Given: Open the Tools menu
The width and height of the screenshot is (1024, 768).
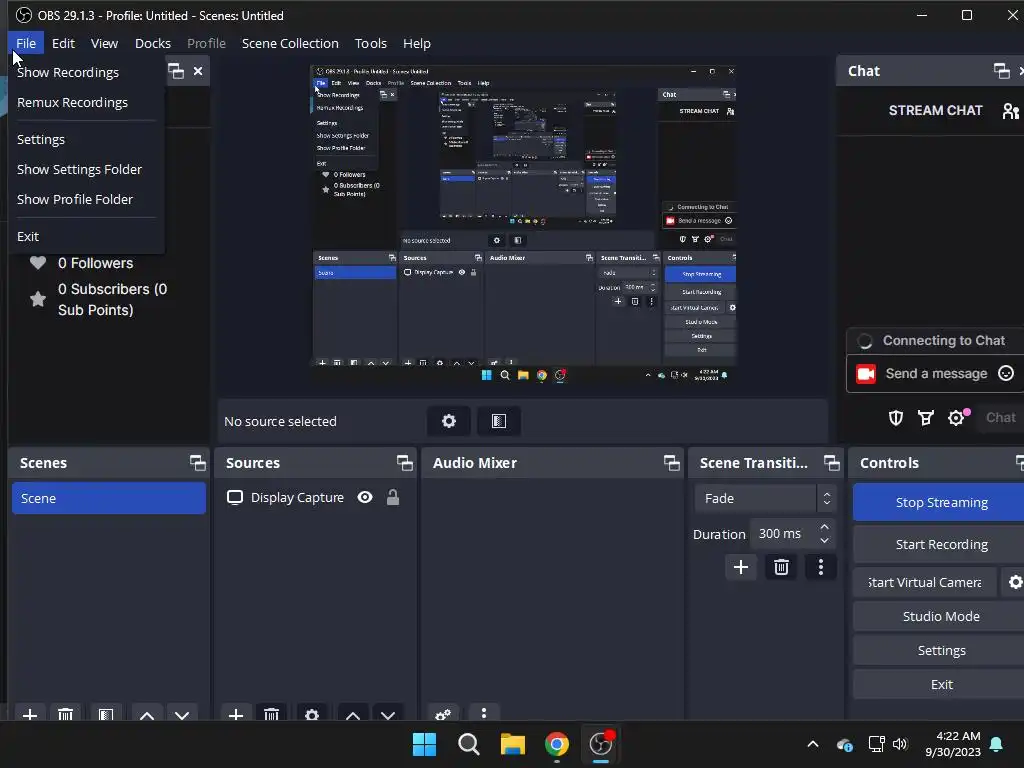Looking at the screenshot, I should point(371,43).
